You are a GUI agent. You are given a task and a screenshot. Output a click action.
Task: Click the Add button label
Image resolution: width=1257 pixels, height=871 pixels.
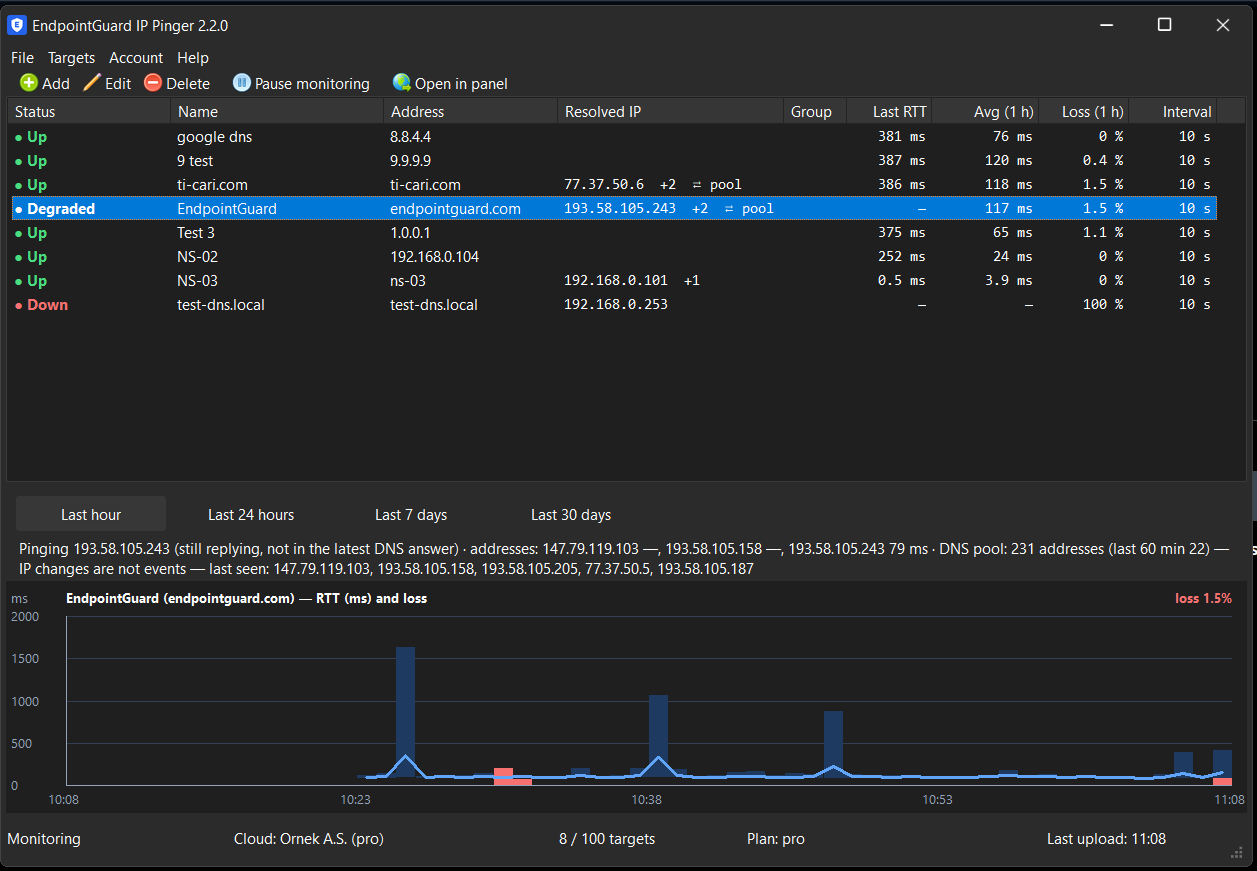coord(56,84)
